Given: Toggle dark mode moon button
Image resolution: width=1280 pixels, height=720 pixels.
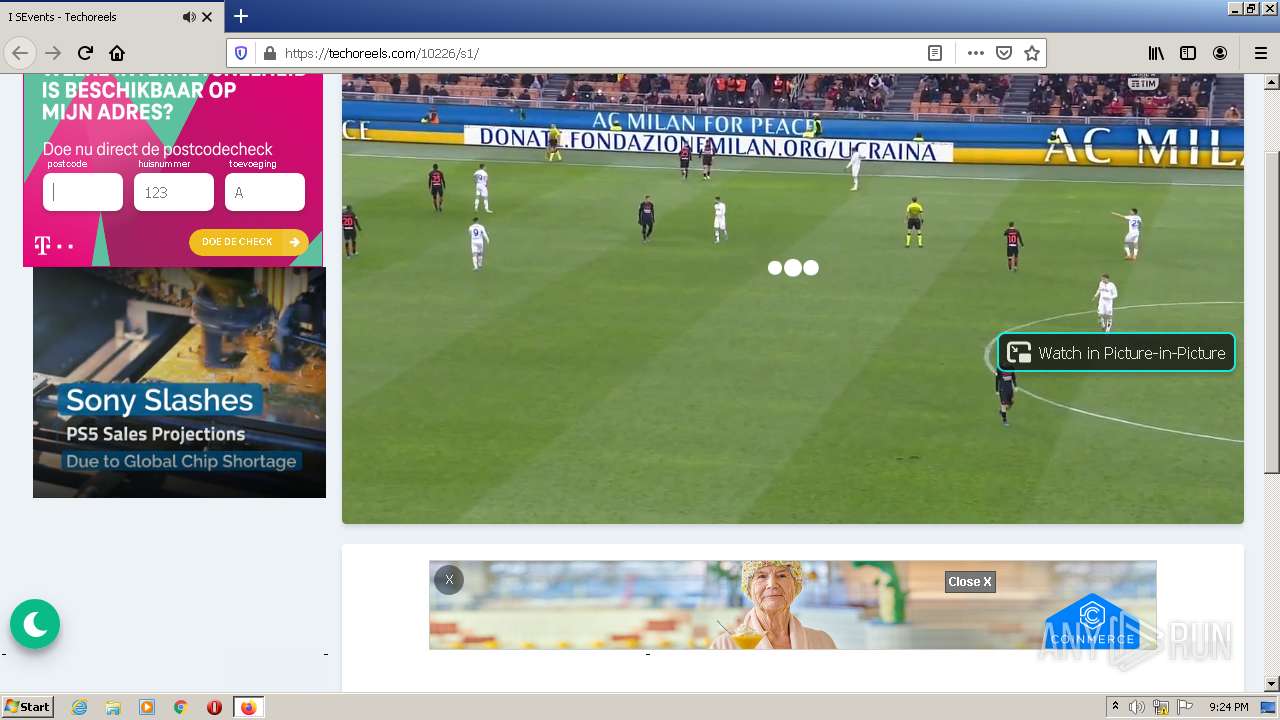Looking at the screenshot, I should point(35,624).
